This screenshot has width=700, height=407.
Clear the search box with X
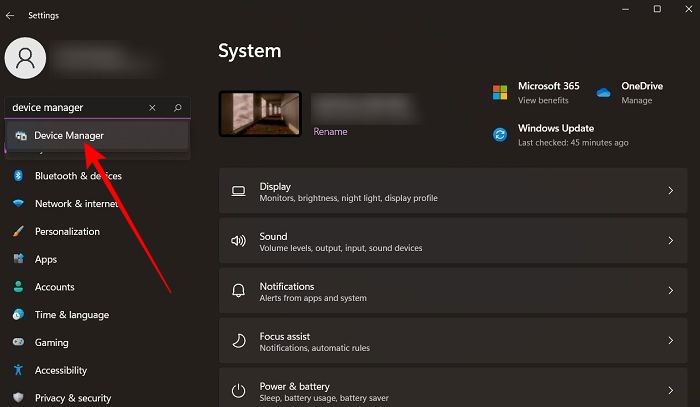152,108
